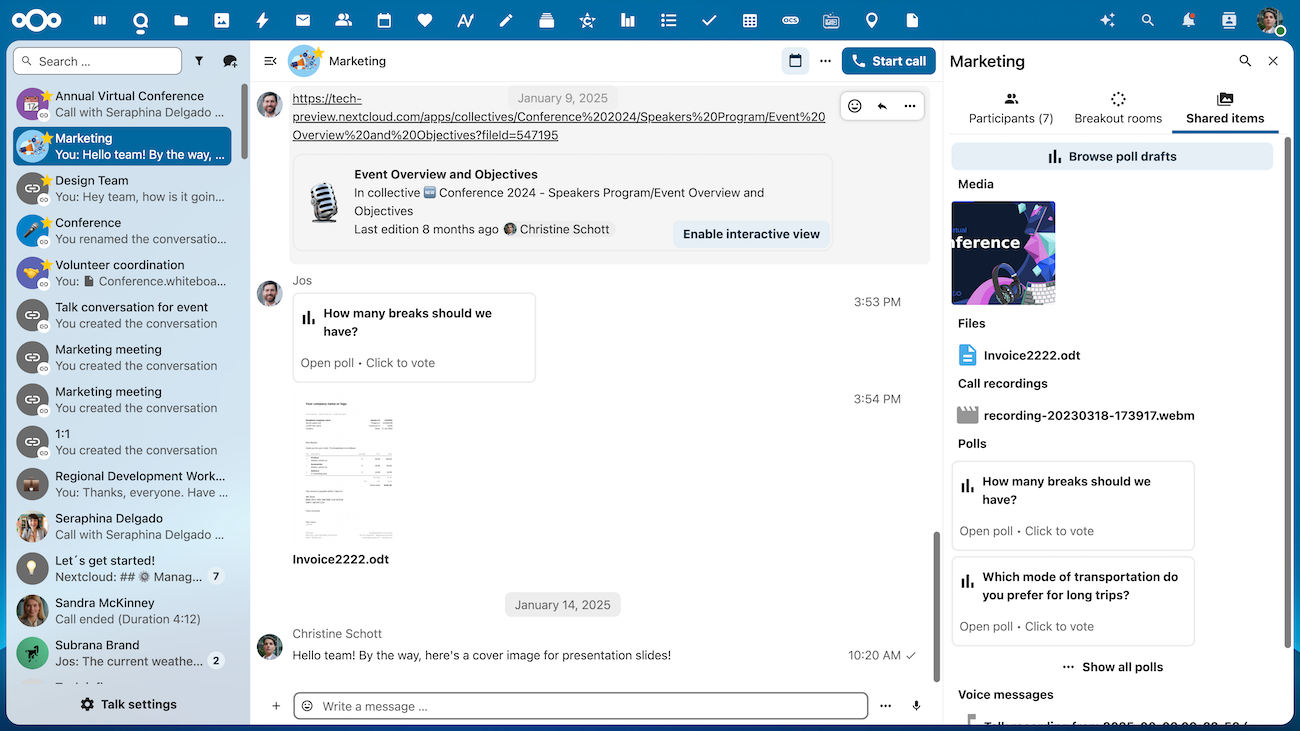Click the Start call button
Viewport: 1300px width, 731px height.
(x=888, y=61)
